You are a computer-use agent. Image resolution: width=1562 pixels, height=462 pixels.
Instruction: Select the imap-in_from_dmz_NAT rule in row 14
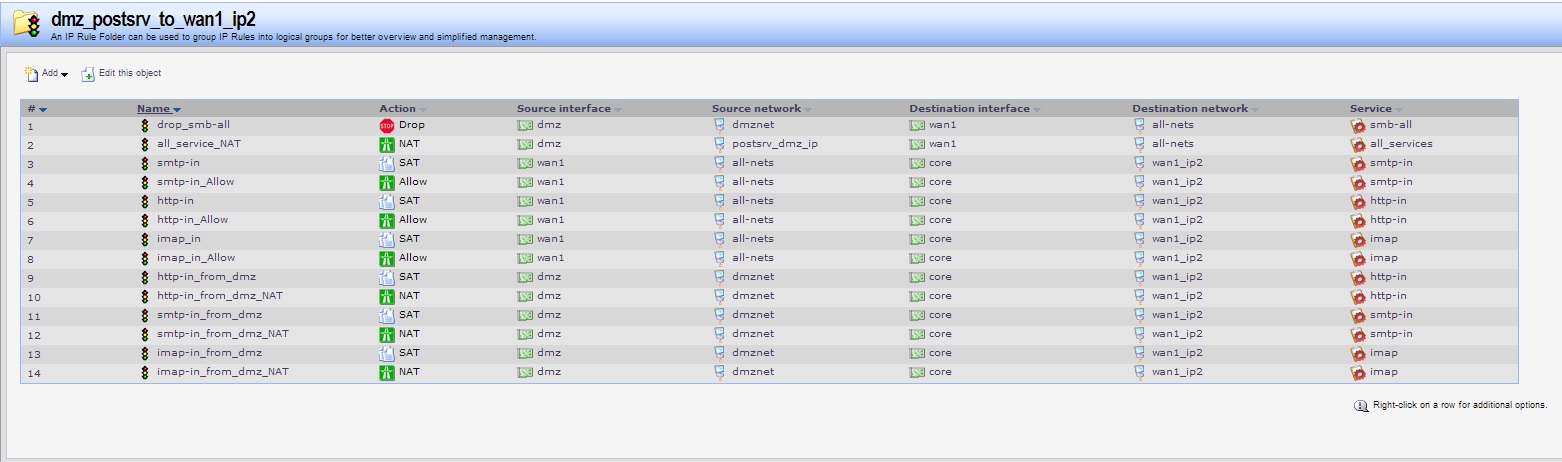(222, 372)
